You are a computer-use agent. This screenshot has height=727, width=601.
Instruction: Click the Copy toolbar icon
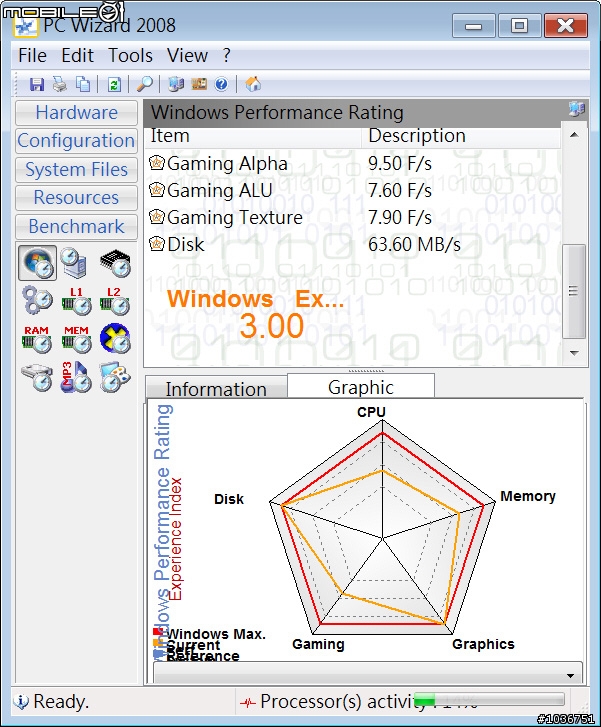(83, 84)
